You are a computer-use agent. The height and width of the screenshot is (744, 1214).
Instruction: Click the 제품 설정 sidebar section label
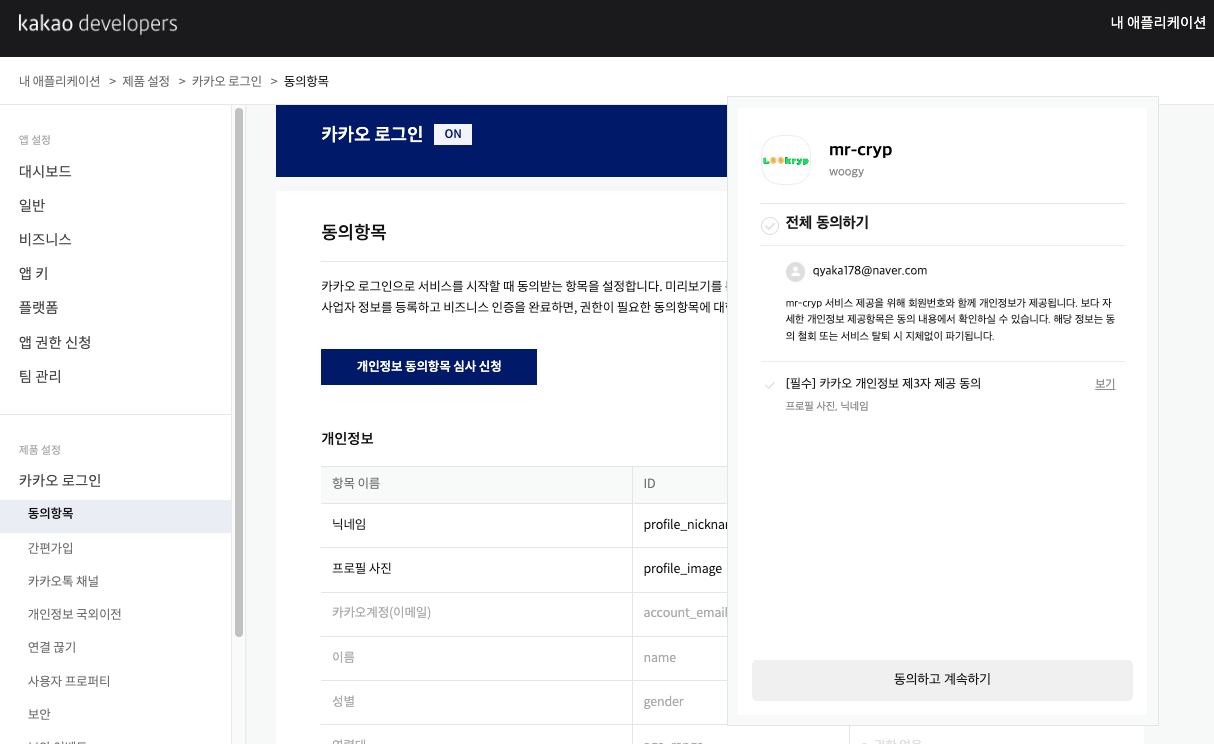40,450
